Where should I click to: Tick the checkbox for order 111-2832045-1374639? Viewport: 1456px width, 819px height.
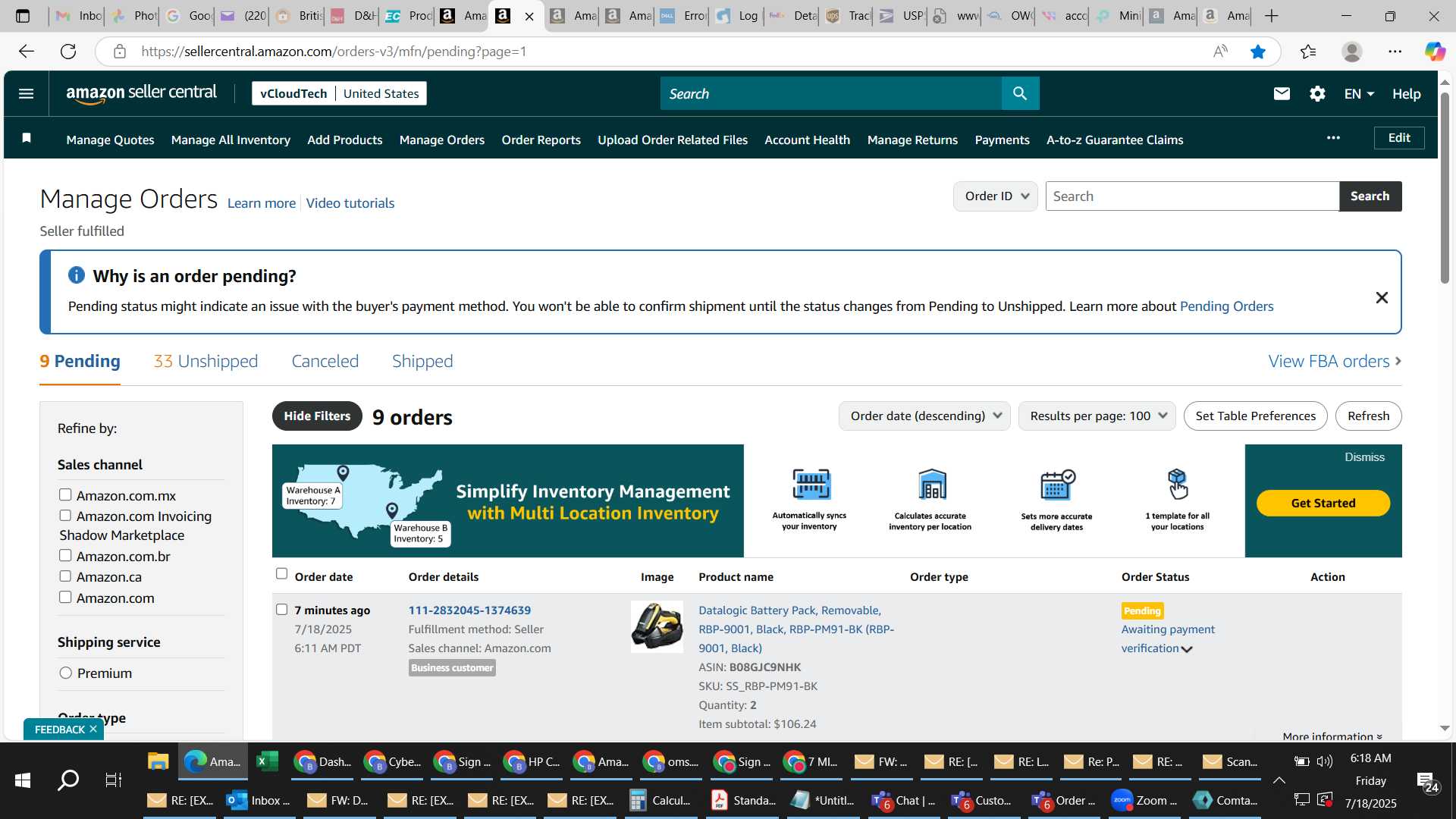coord(281,610)
